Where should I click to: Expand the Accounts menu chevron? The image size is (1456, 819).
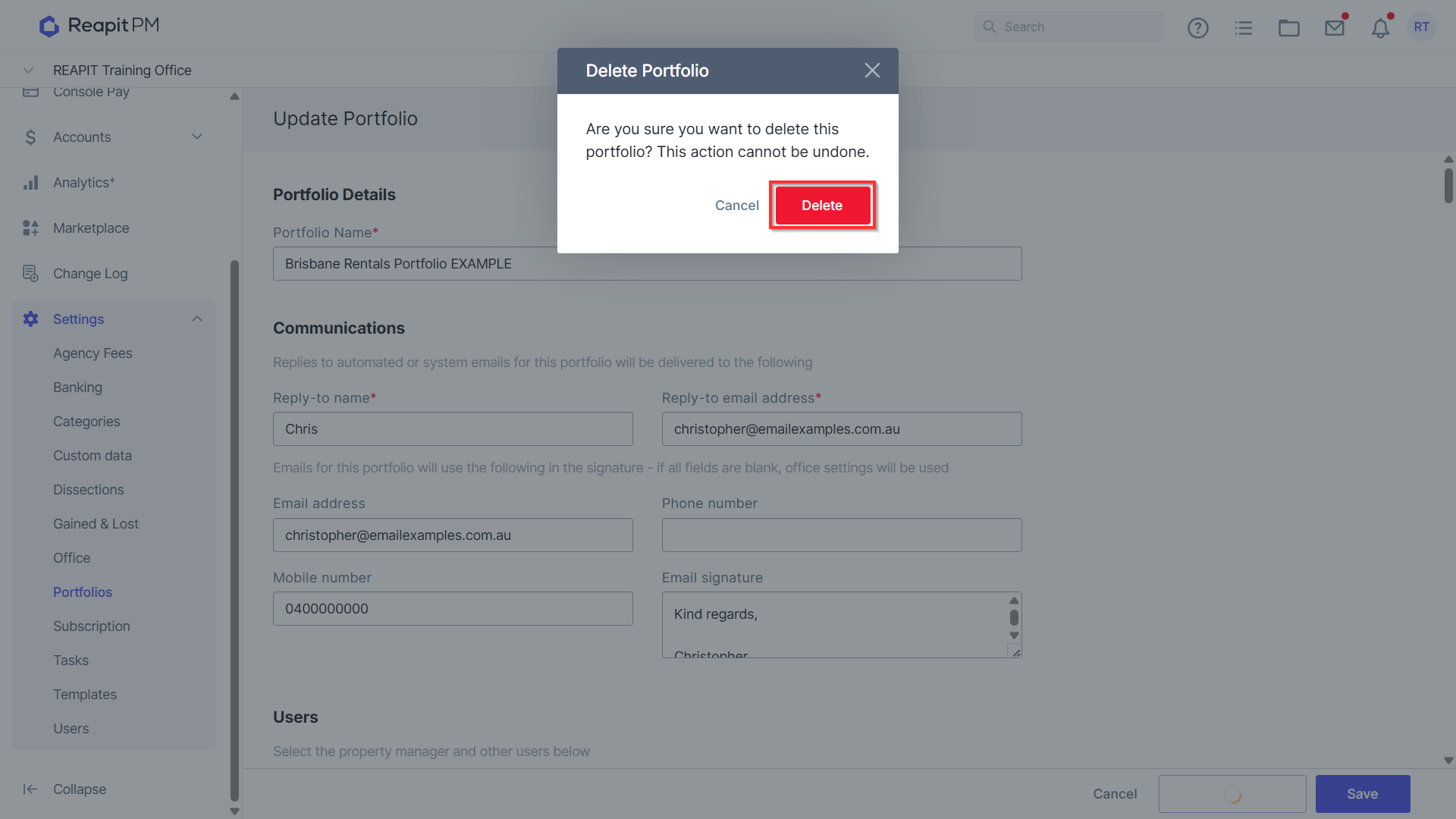197,137
